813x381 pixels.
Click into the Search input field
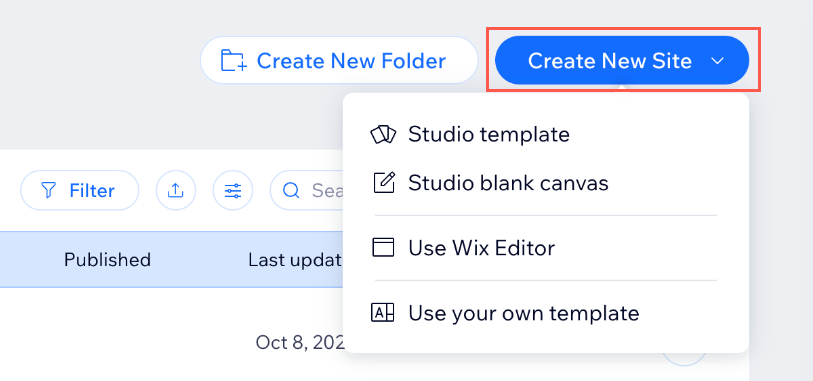pyautogui.click(x=306, y=190)
